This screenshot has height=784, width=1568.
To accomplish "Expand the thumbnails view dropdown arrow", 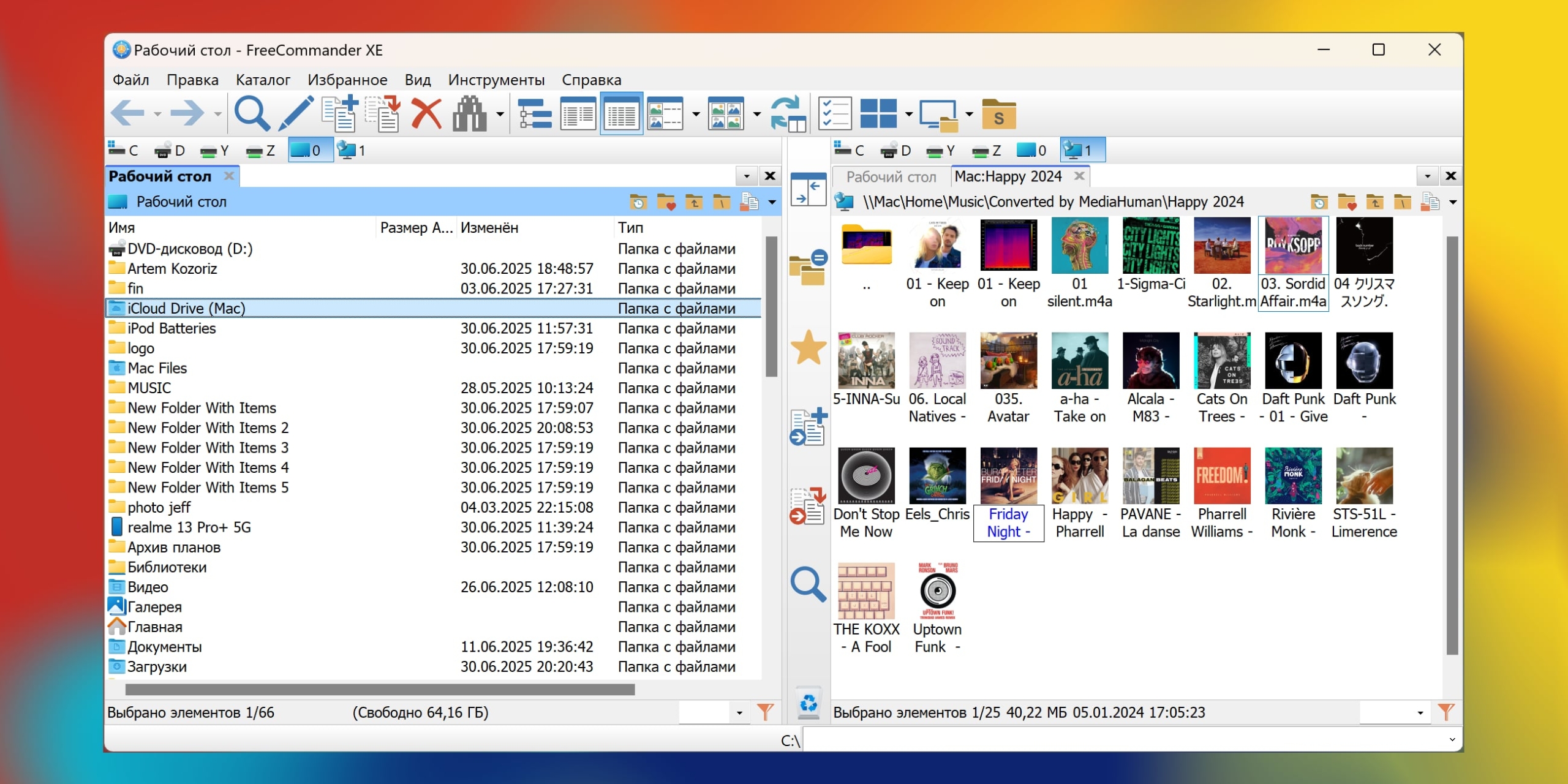I will [757, 114].
